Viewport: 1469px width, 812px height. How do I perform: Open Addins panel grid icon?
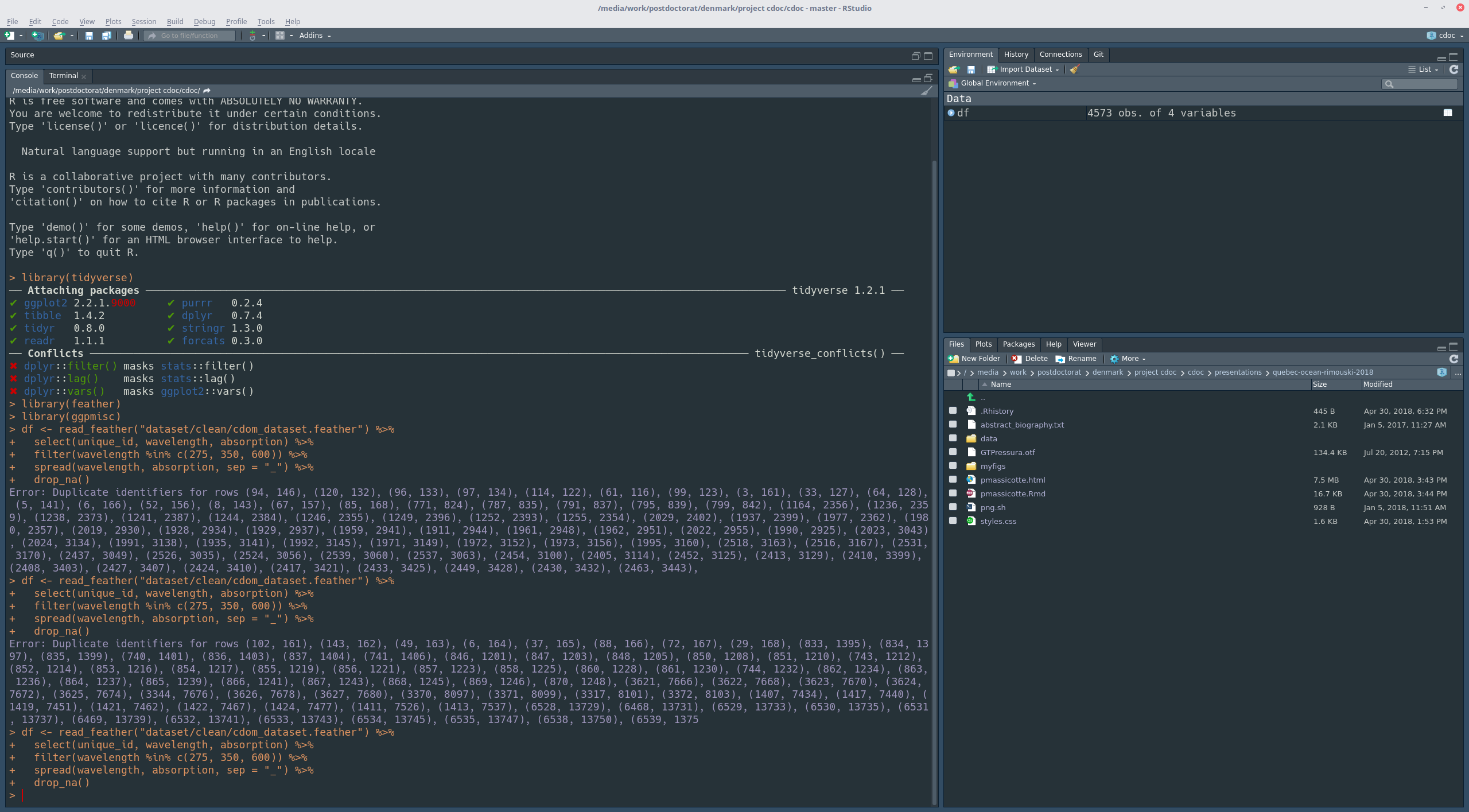point(281,35)
